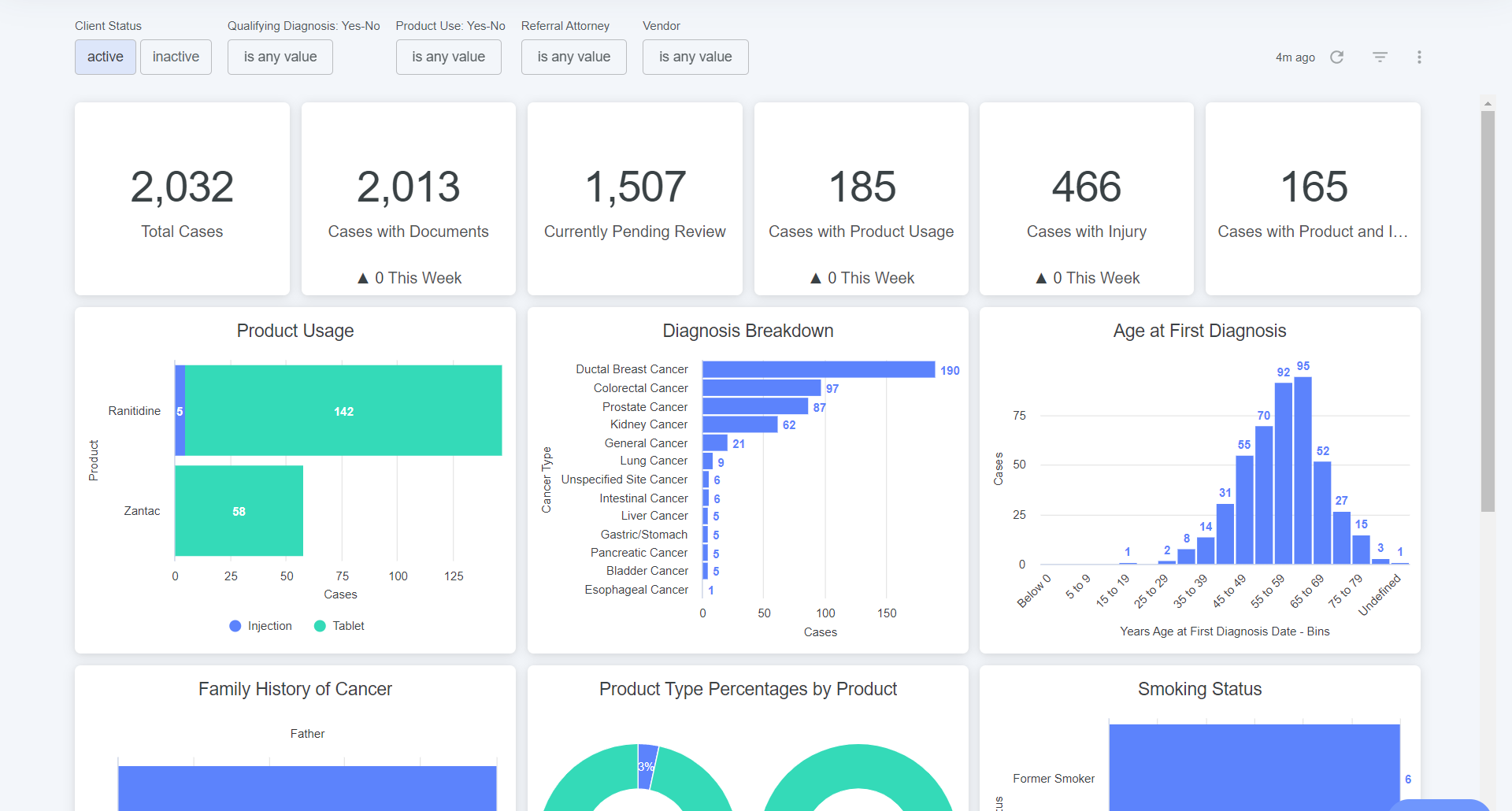Click the Colorectal Cancer bar labeled 97
This screenshot has width=1512, height=811.
point(762,388)
